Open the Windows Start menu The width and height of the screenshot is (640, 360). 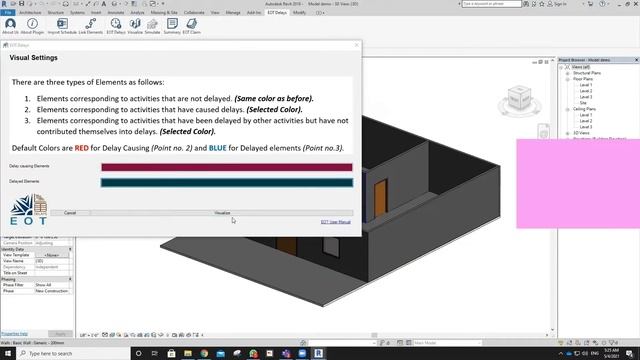click(x=8, y=353)
